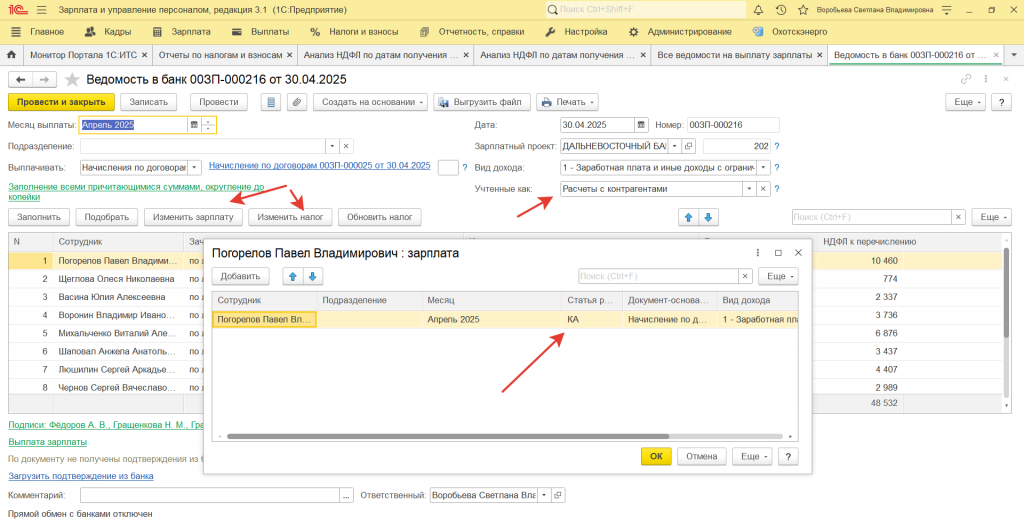Image resolution: width=1024 pixels, height=527 pixels.
Task: Click horizontal scrollbar in зарплата dialog
Action: tap(447, 436)
